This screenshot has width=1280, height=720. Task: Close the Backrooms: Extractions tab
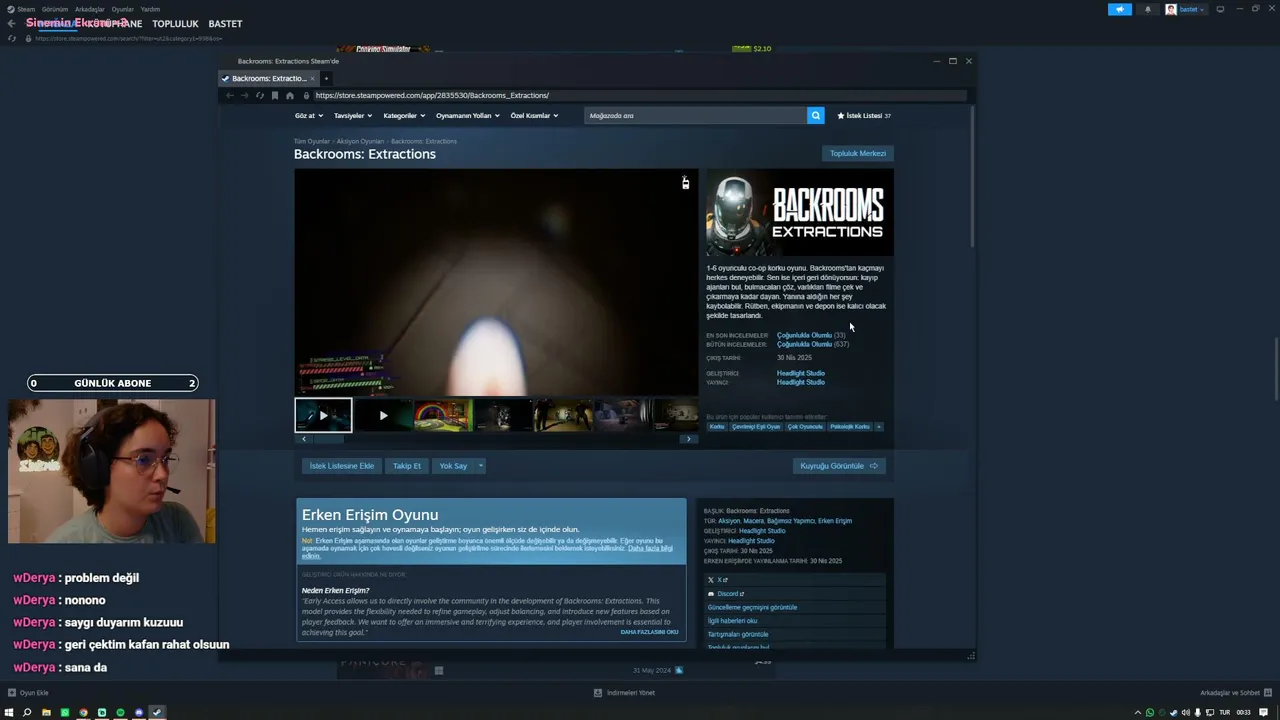tap(312, 78)
